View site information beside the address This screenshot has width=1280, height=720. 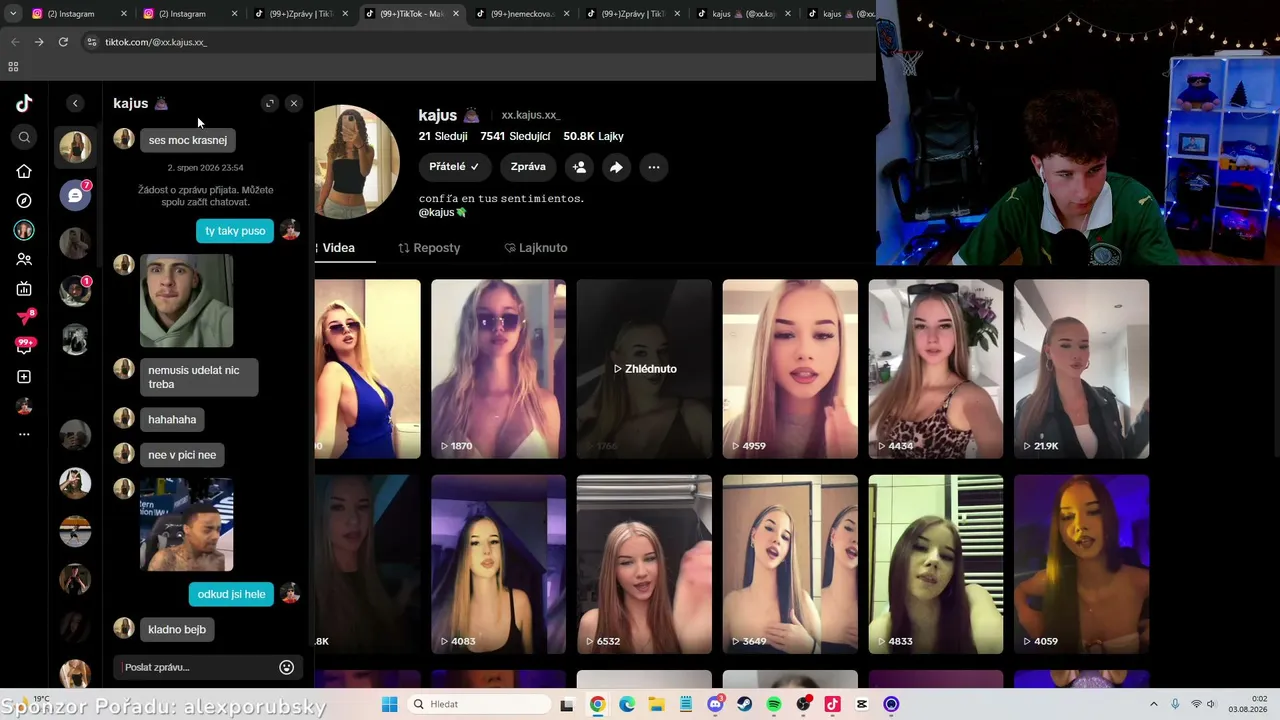tap(91, 42)
